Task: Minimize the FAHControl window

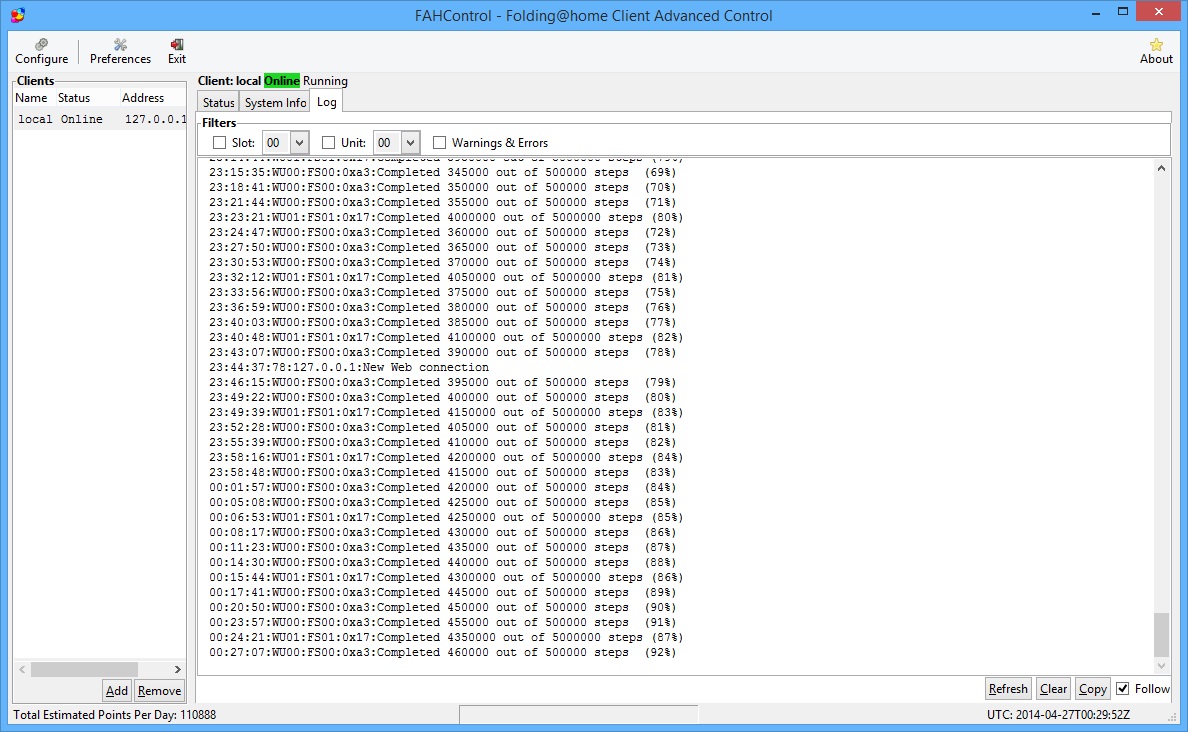Action: click(1096, 12)
